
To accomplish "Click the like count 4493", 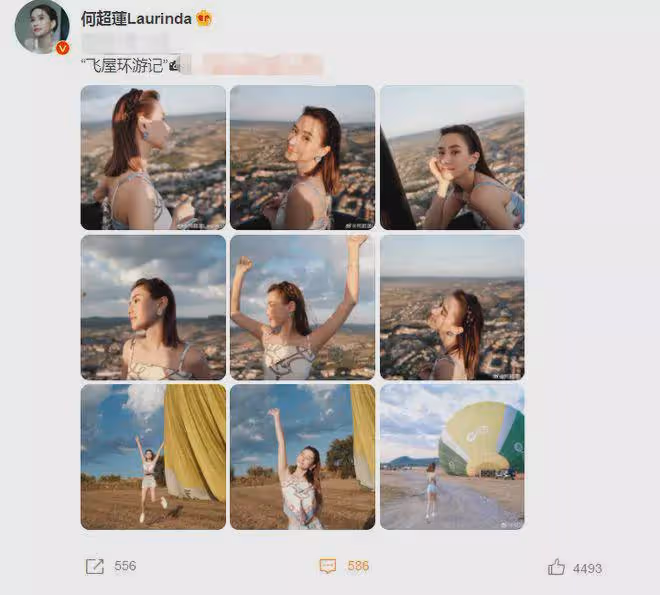I will coord(587,569).
